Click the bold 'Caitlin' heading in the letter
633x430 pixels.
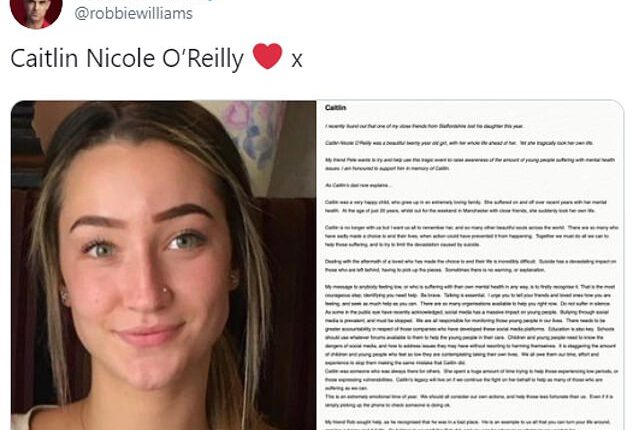335,108
